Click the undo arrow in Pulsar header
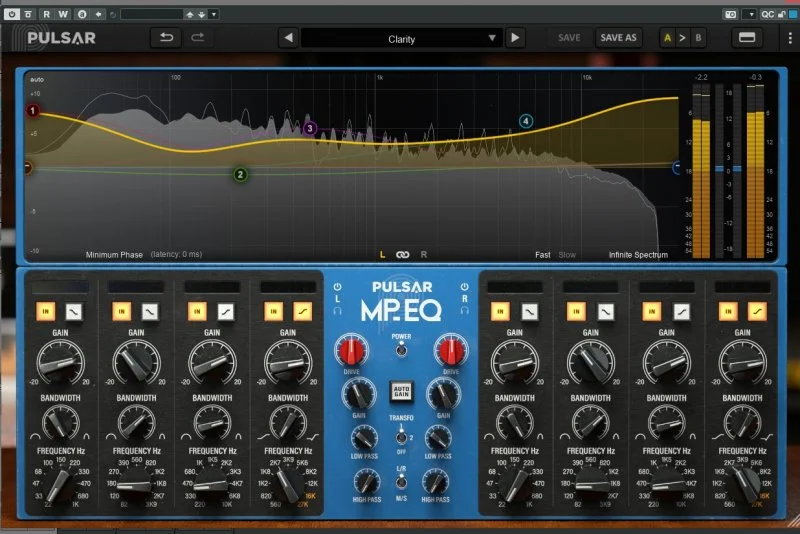Screen dimensions: 800x534 click(x=166, y=38)
